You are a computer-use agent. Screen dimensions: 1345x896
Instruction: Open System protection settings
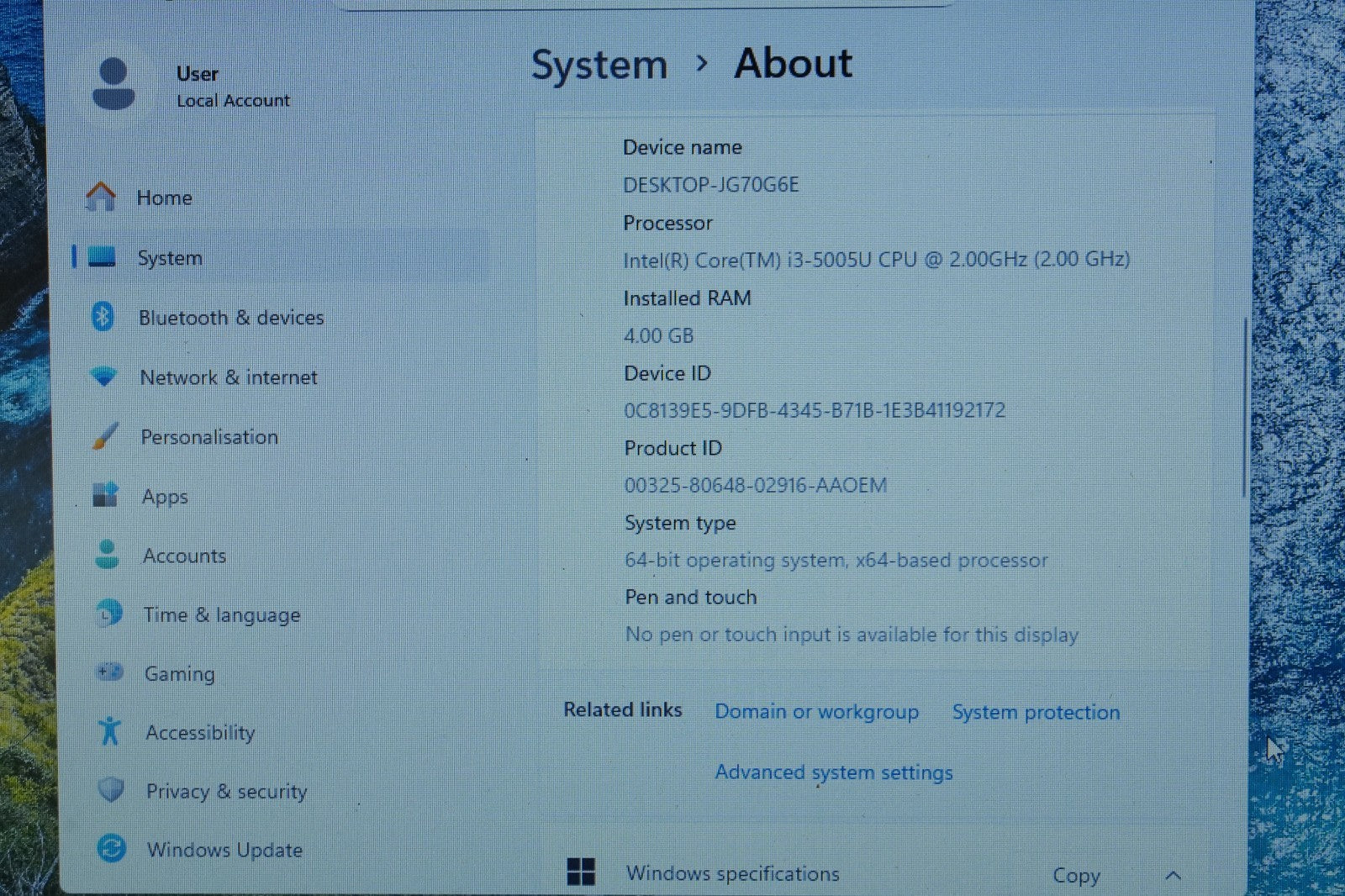[x=1036, y=712]
